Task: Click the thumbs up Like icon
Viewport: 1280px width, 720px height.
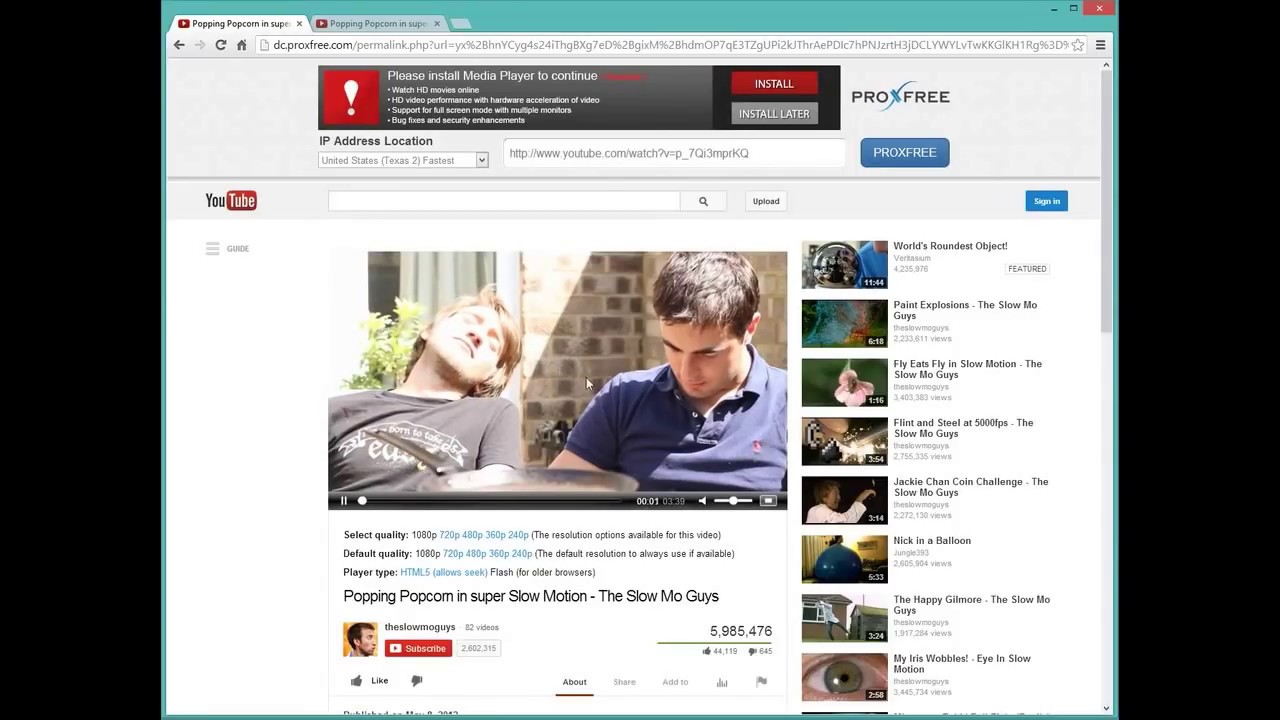Action: pos(356,681)
